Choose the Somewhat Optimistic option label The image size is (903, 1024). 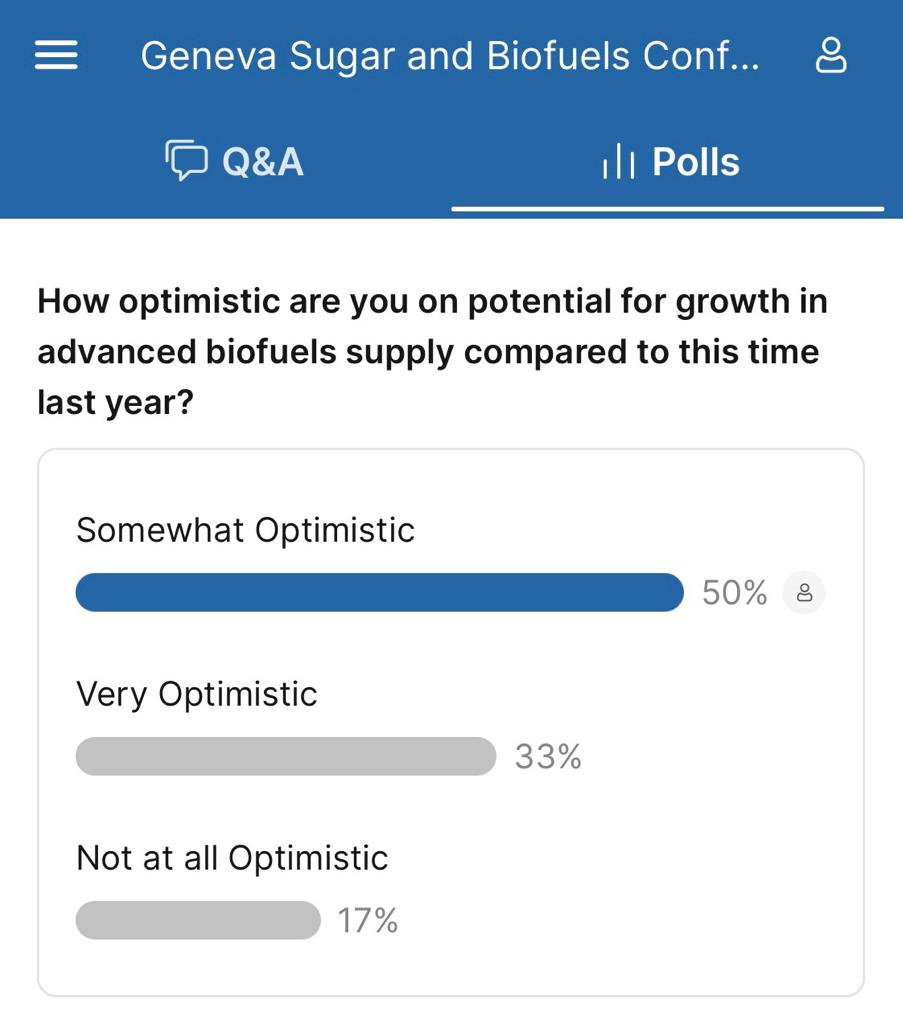click(245, 530)
